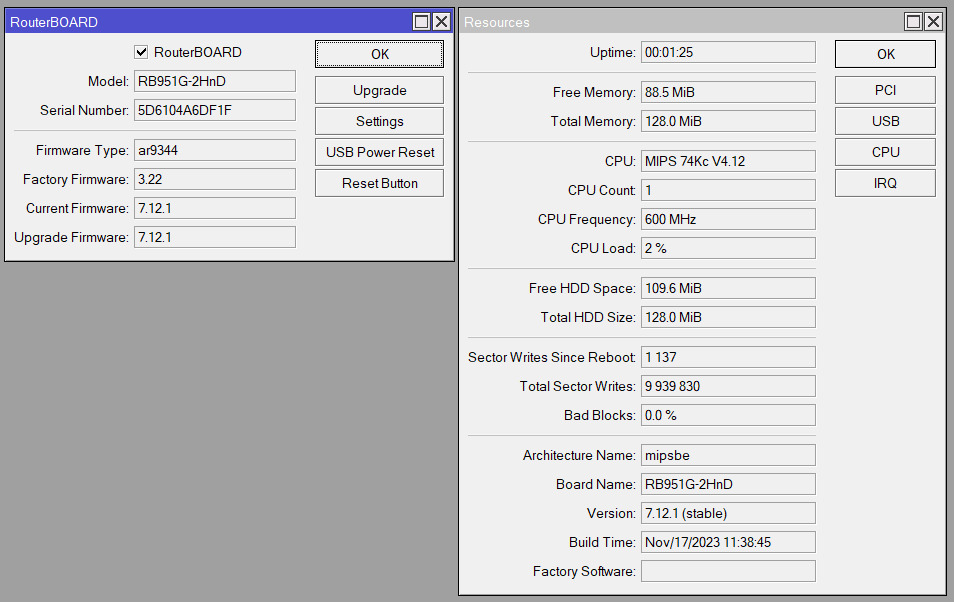Click the Total HDD Size field
Viewport: 954px width, 602px height.
click(728, 317)
